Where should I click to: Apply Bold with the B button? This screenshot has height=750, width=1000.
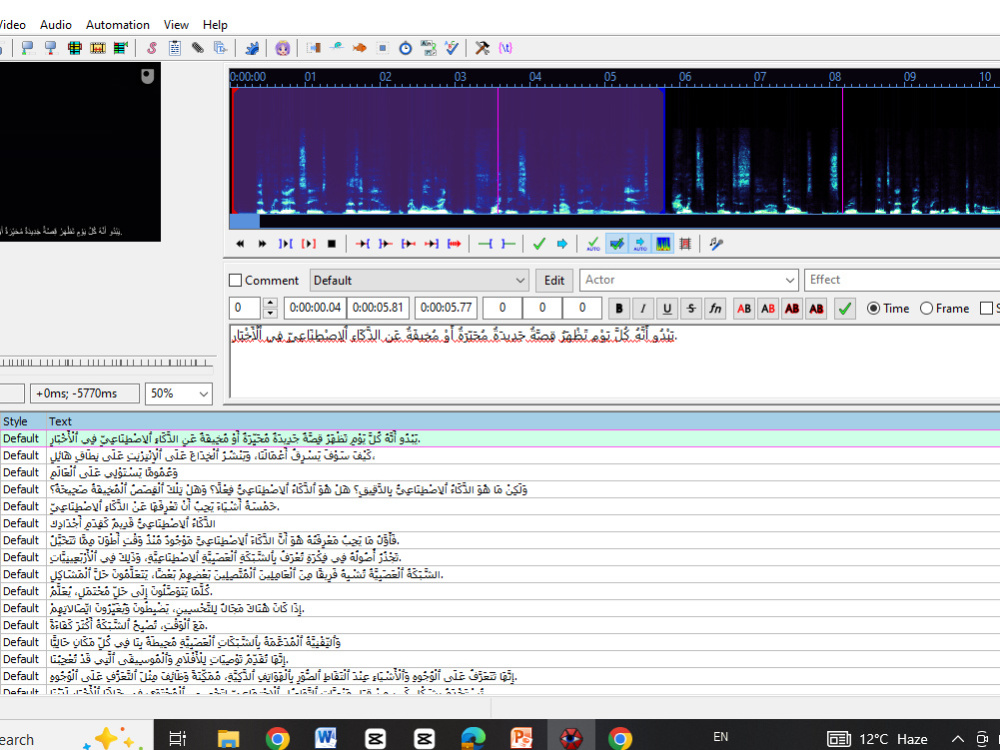click(619, 309)
